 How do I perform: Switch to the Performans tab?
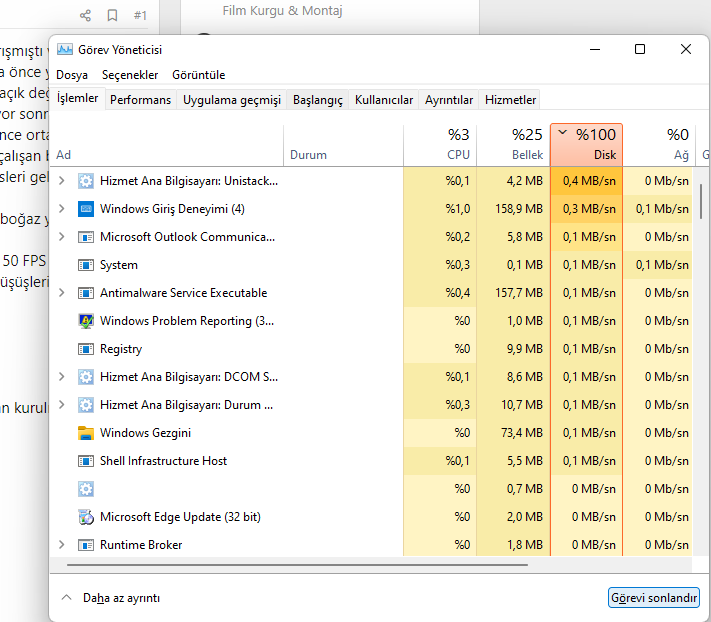pos(141,100)
